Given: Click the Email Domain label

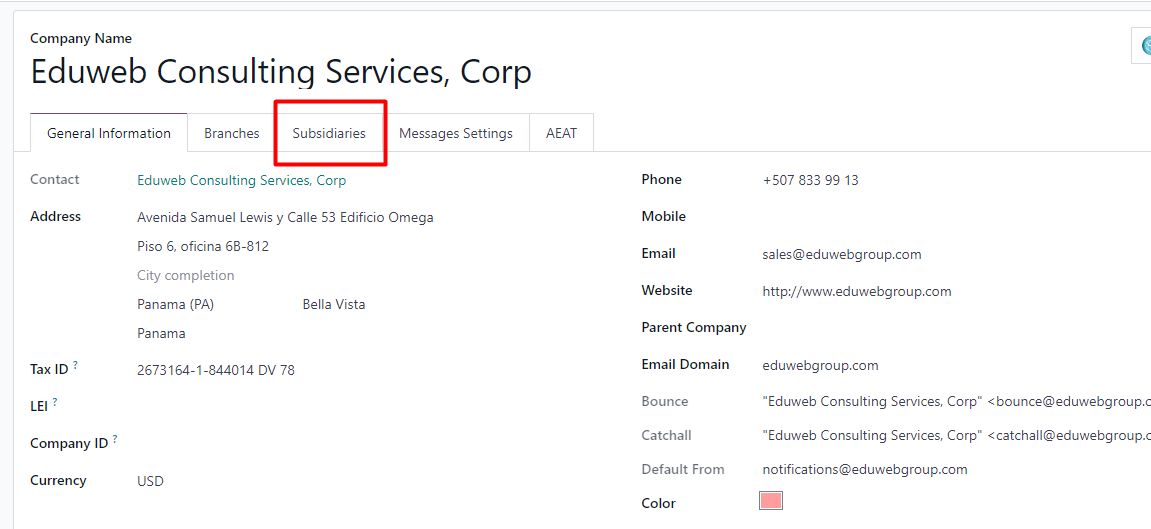Looking at the screenshot, I should pyautogui.click(x=686, y=365).
